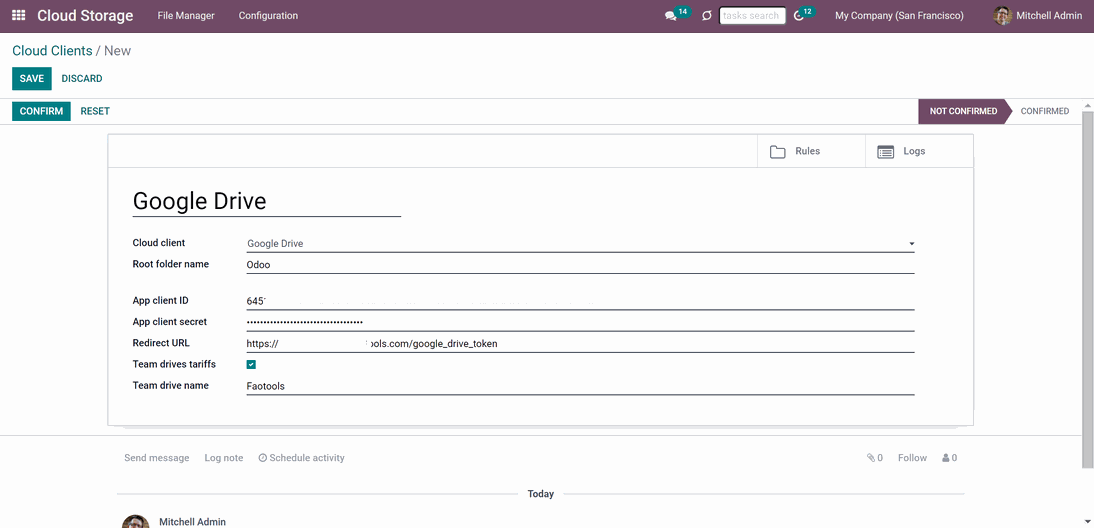Screen dimensions: 1094x528
Task: Open the conversations chat icon
Action: pyautogui.click(x=670, y=16)
